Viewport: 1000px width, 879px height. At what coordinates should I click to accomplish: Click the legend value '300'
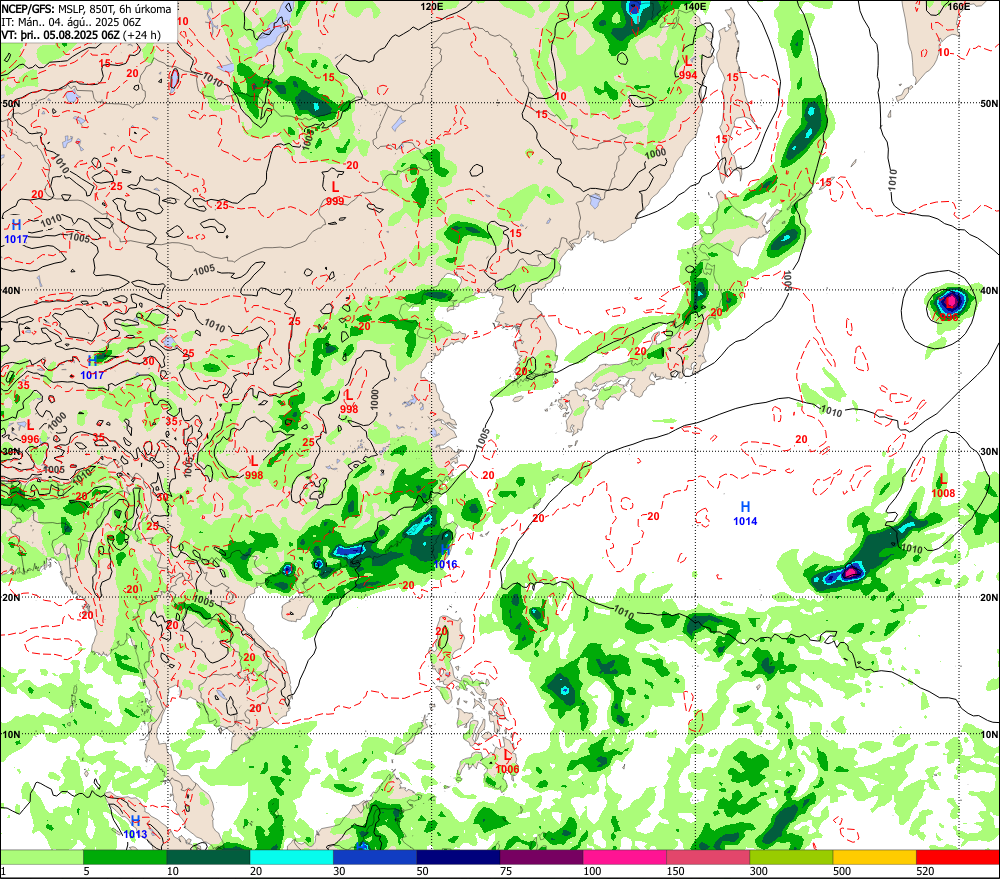[759, 871]
